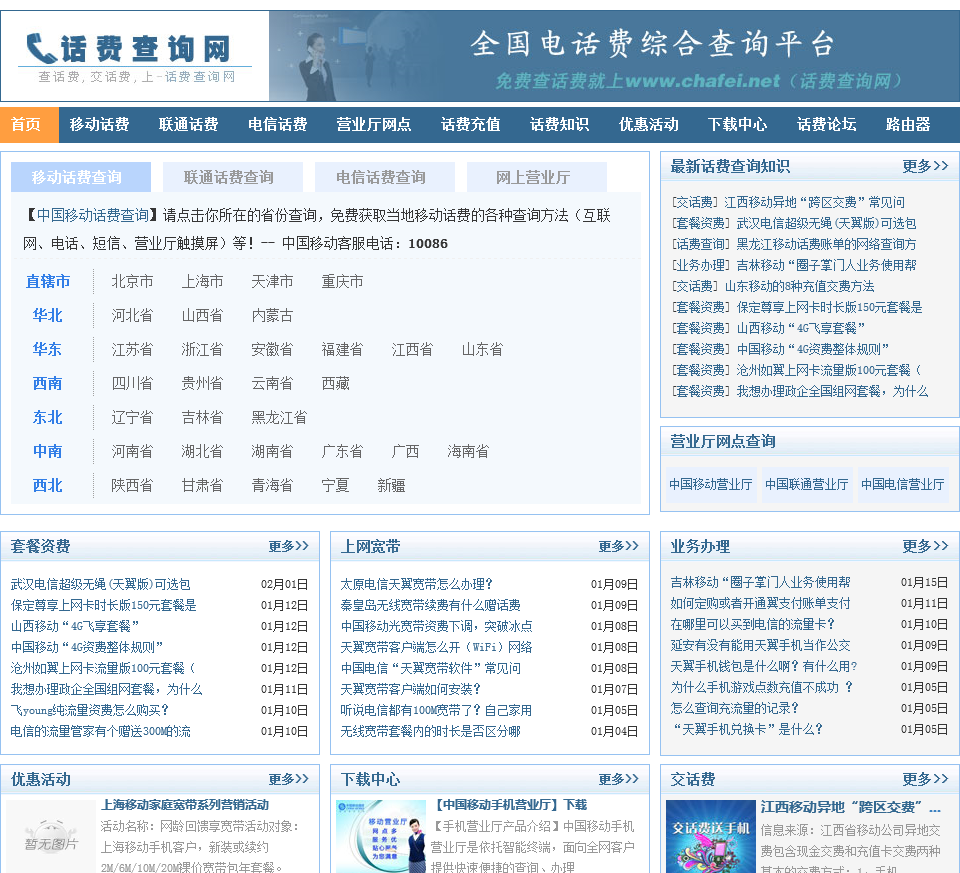Choose 四川省 in the 西南 row
Screen dimensions: 960x873
pyautogui.click(x=132, y=384)
